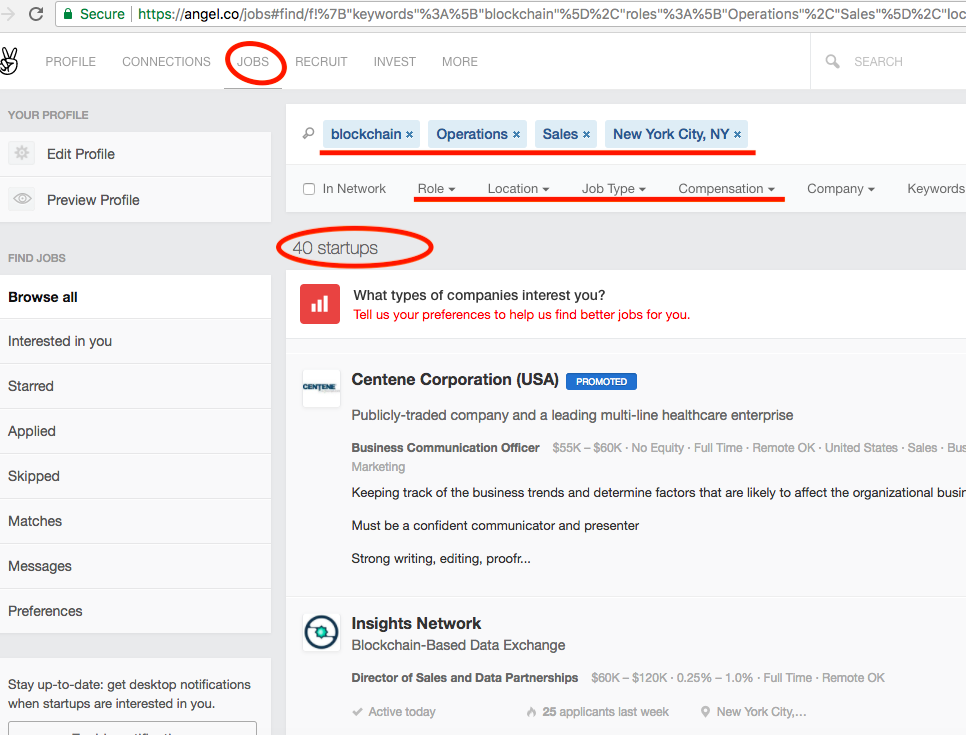Select Preferences sidebar item

(x=136, y=611)
